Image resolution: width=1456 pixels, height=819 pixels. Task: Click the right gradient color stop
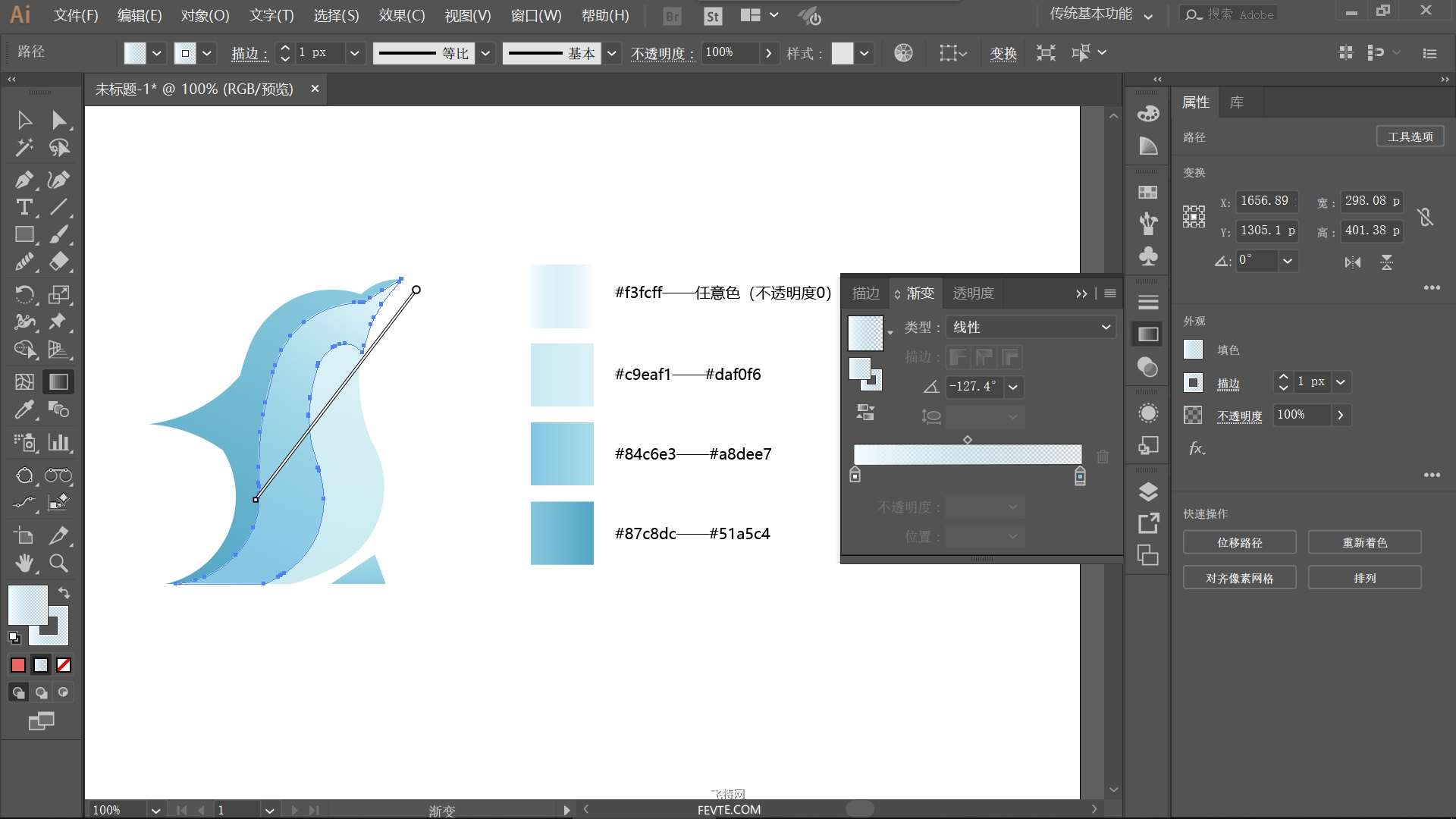pyautogui.click(x=1080, y=476)
